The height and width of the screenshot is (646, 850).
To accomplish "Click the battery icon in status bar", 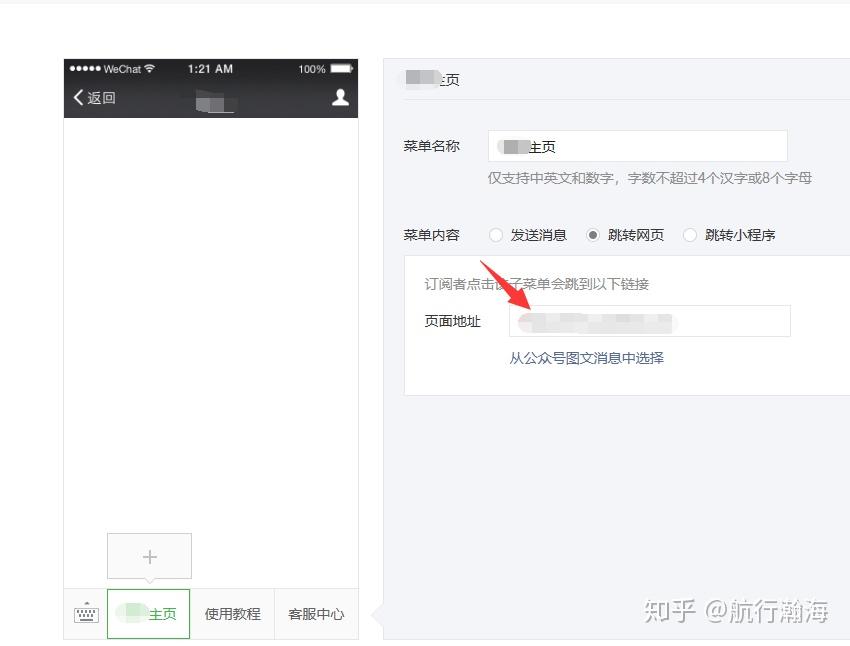I will [x=342, y=69].
